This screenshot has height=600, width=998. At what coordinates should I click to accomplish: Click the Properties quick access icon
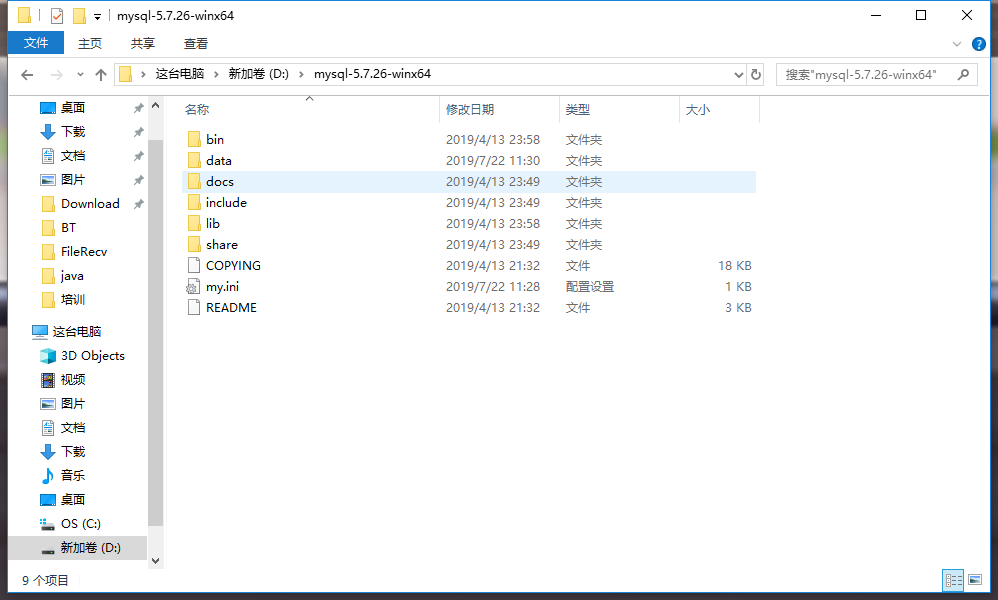pyautogui.click(x=57, y=15)
